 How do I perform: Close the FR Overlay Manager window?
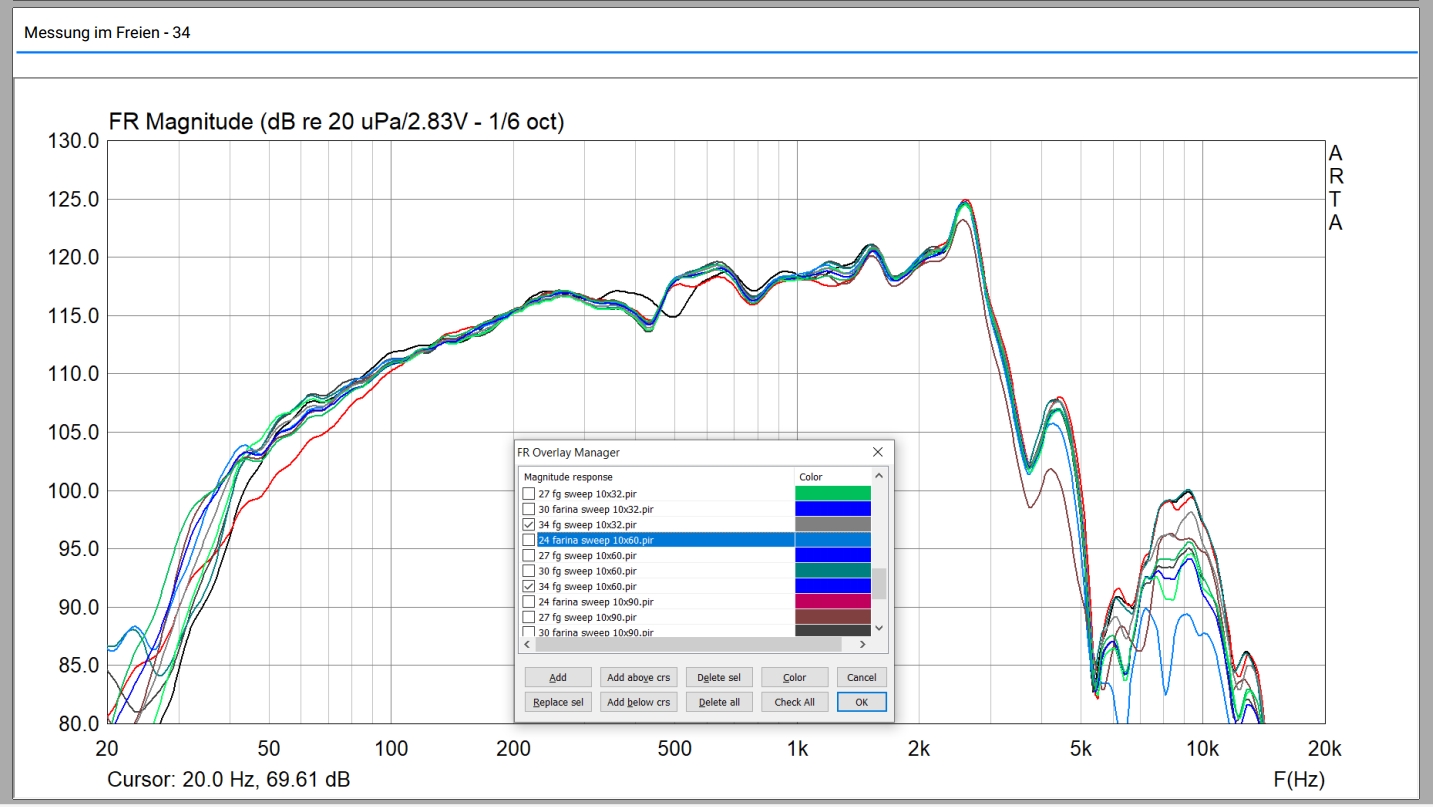point(877,452)
